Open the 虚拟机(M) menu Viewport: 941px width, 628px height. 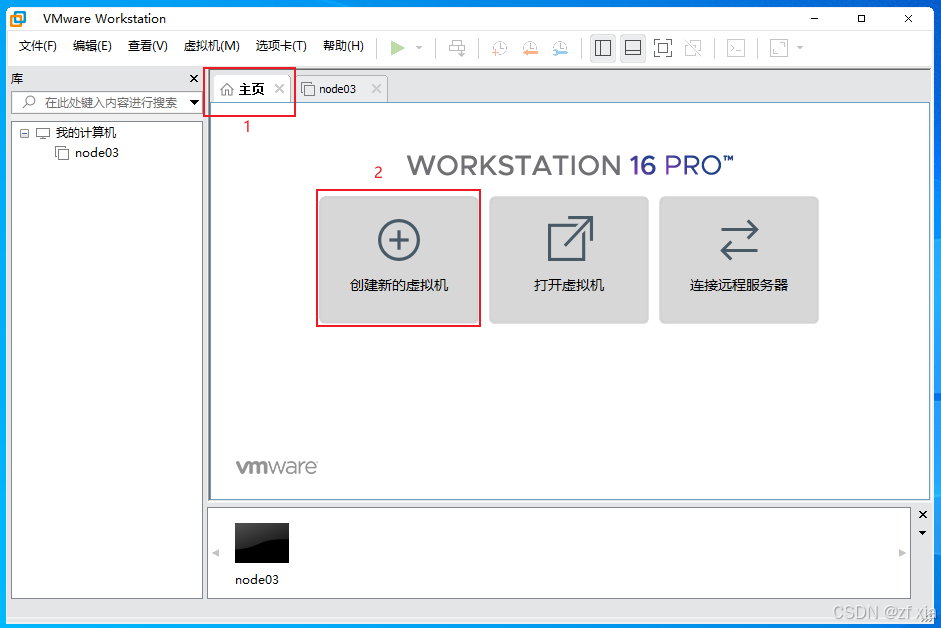(x=211, y=46)
